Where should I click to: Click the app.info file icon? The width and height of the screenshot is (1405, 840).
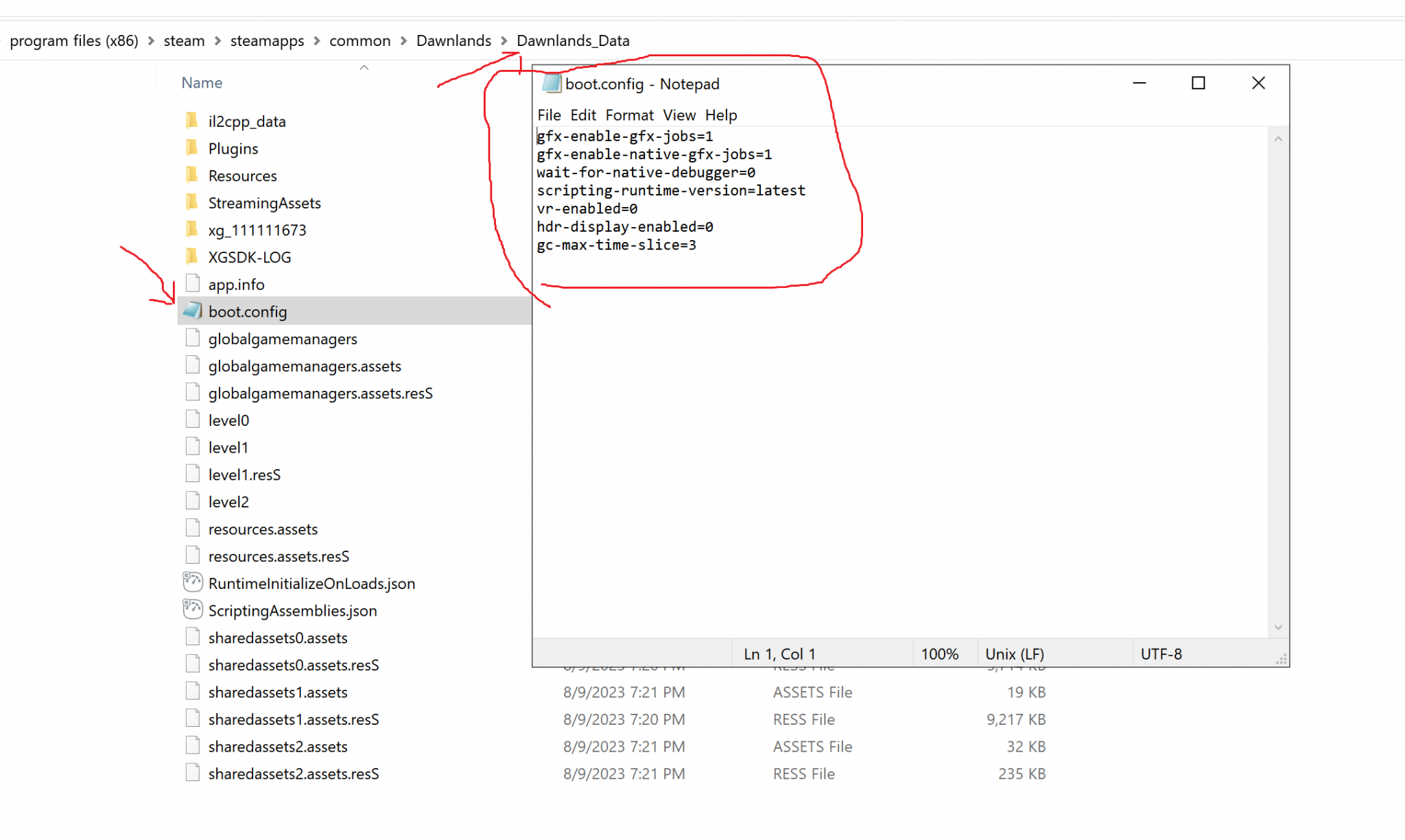[x=193, y=284]
